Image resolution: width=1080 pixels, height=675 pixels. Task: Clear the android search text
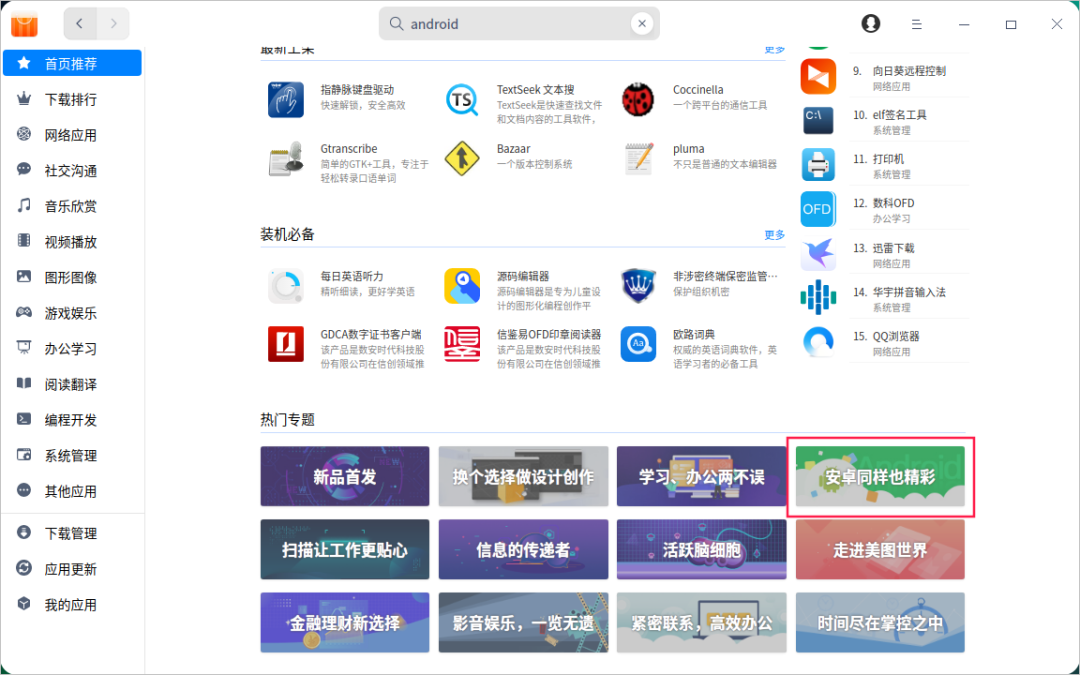pos(641,24)
